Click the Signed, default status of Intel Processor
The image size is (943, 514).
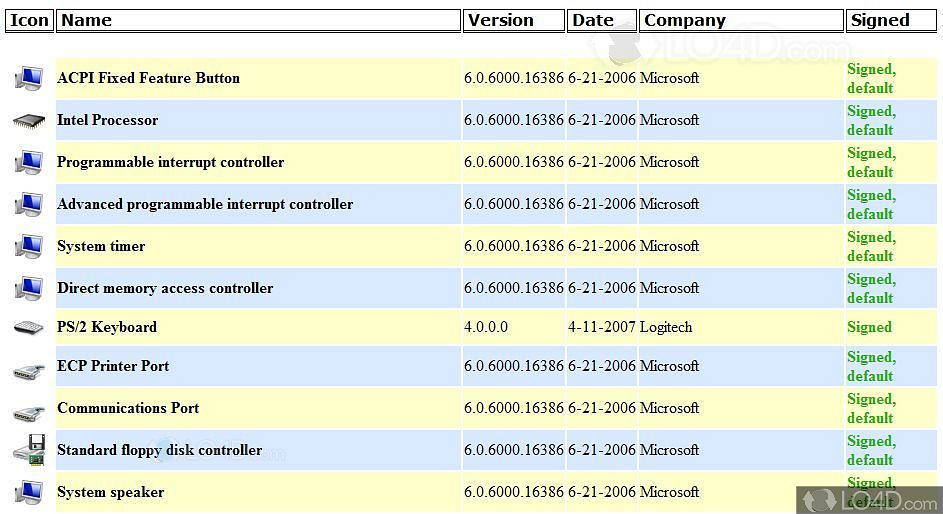[871, 120]
